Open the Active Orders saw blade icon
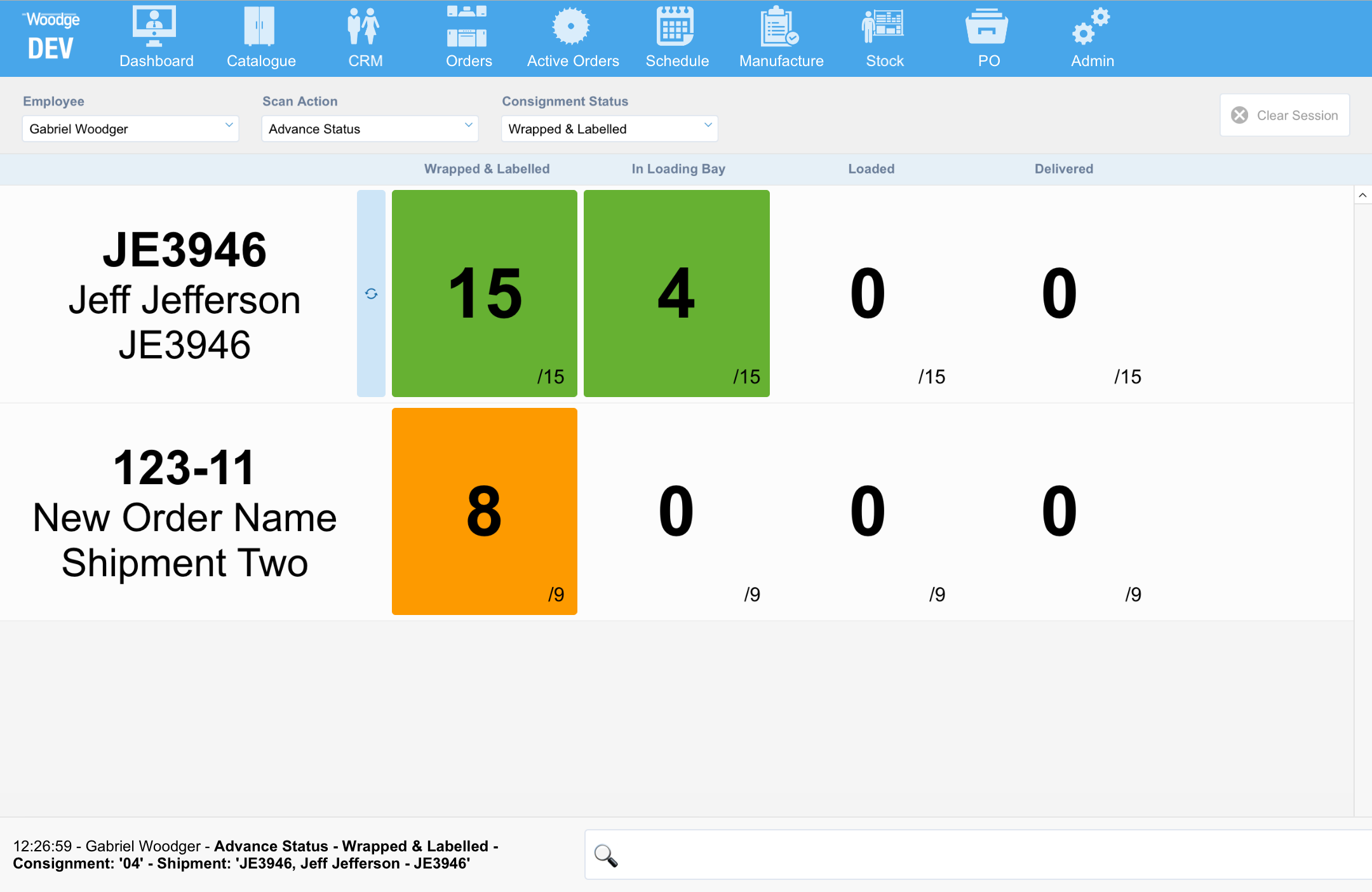Viewport: 1372px width, 892px height. point(571,27)
